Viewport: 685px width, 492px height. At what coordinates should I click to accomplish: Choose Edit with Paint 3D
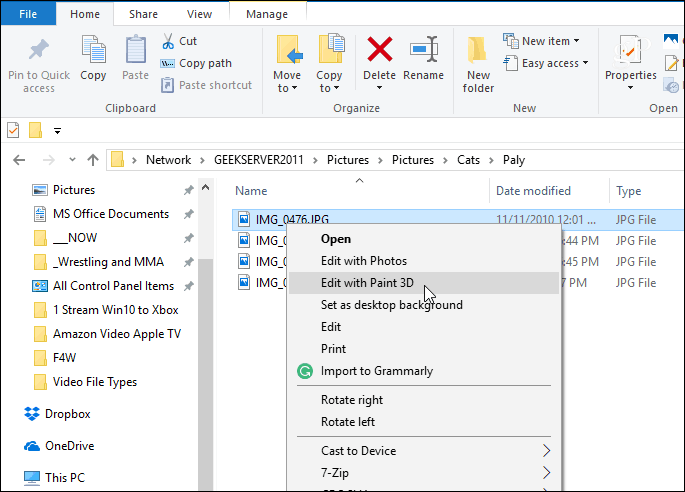click(424, 283)
